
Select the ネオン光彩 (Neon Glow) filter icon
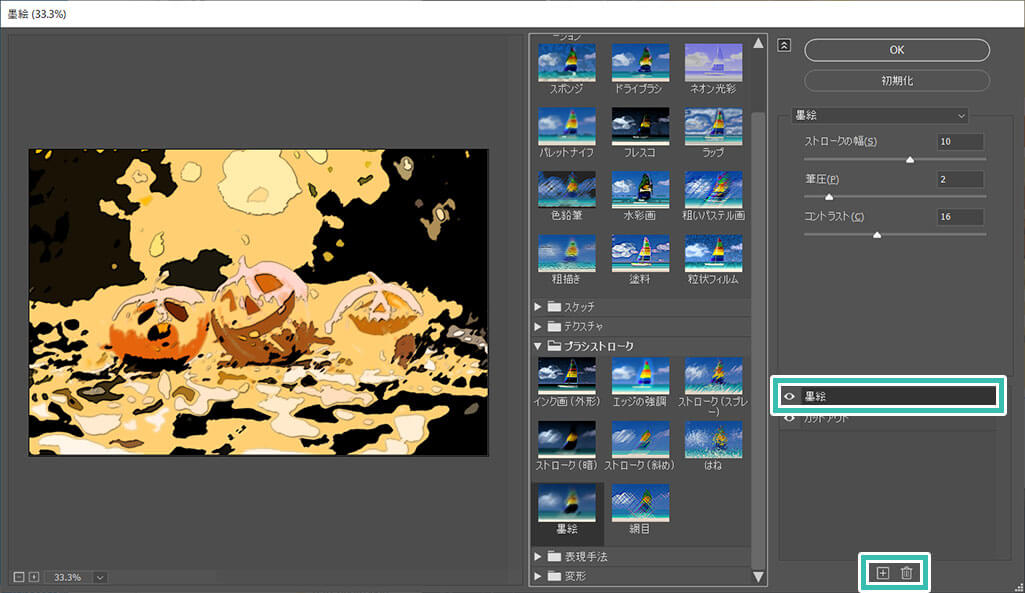(713, 62)
